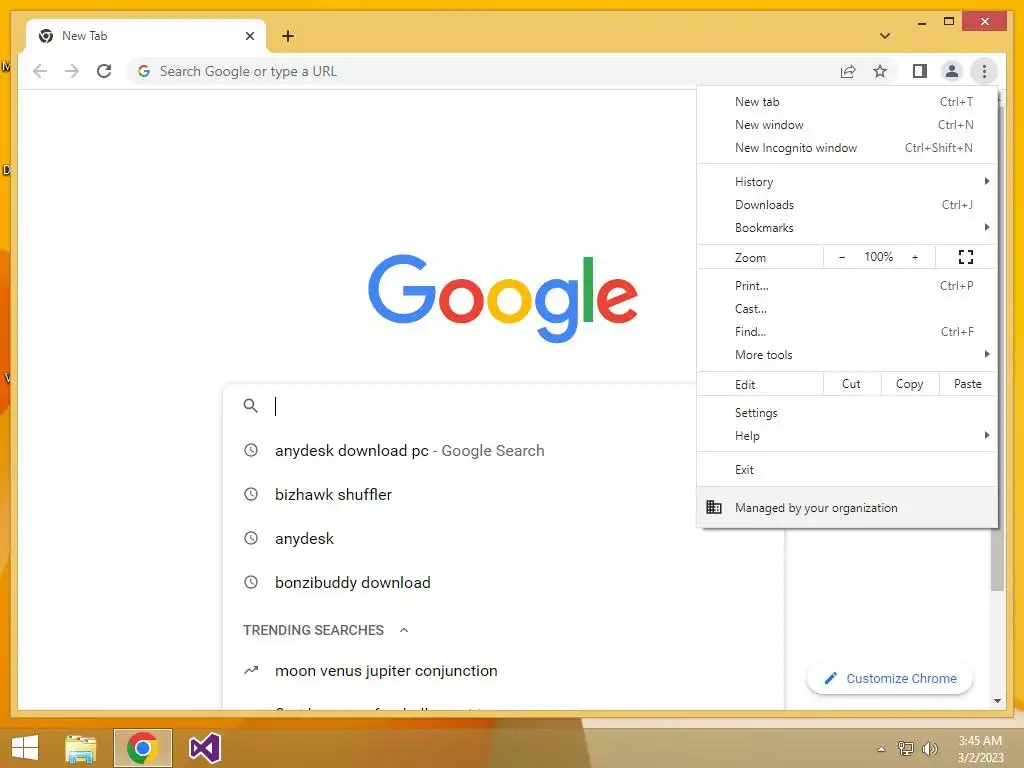The width and height of the screenshot is (1024, 768).
Task: Click Managed by your organization
Action: [x=847, y=507]
